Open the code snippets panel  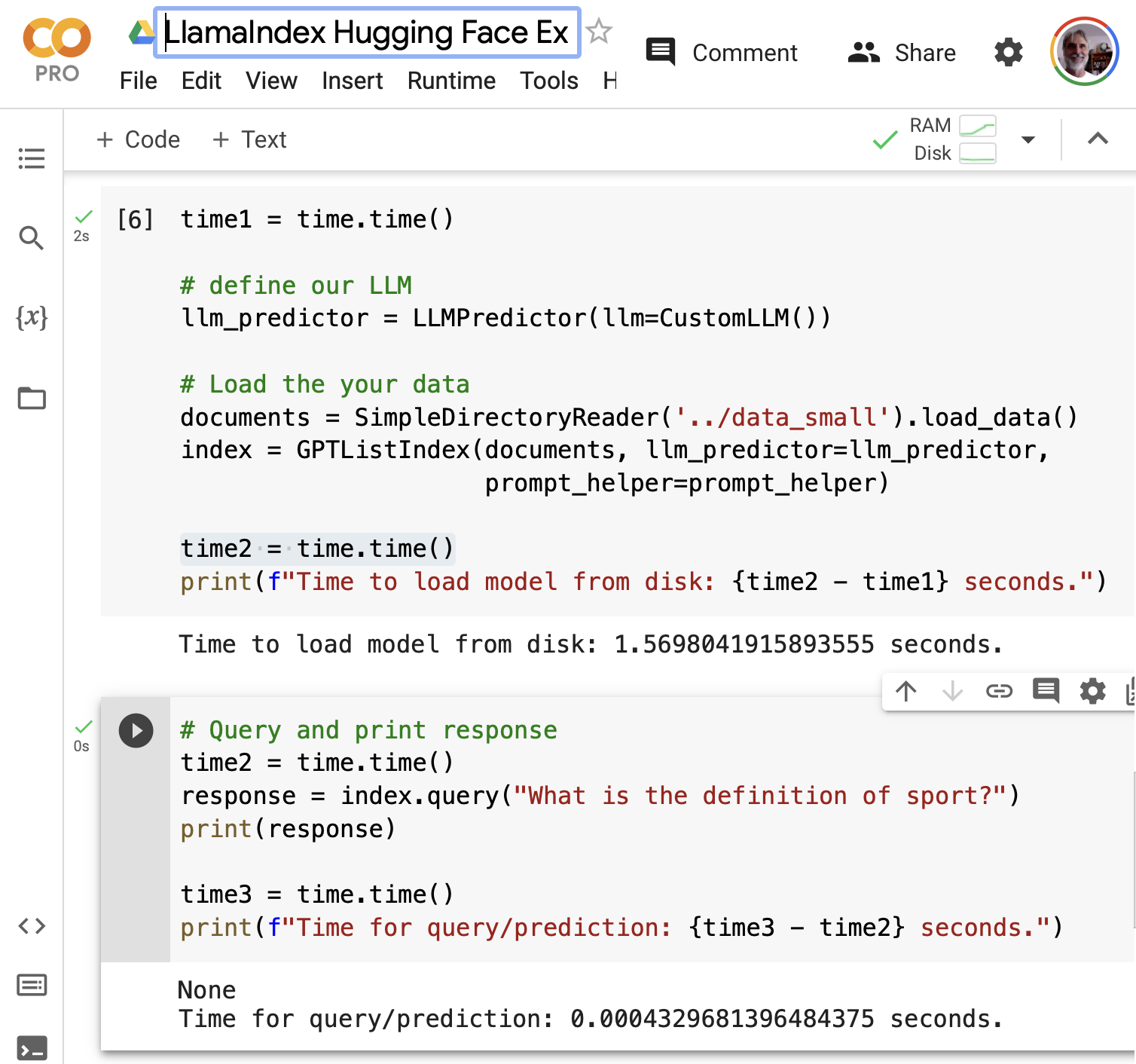32,925
